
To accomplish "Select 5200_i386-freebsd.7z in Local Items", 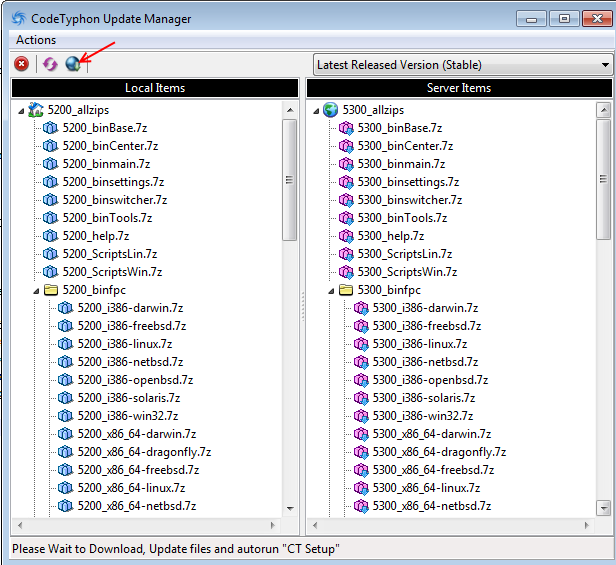I will click(132, 326).
